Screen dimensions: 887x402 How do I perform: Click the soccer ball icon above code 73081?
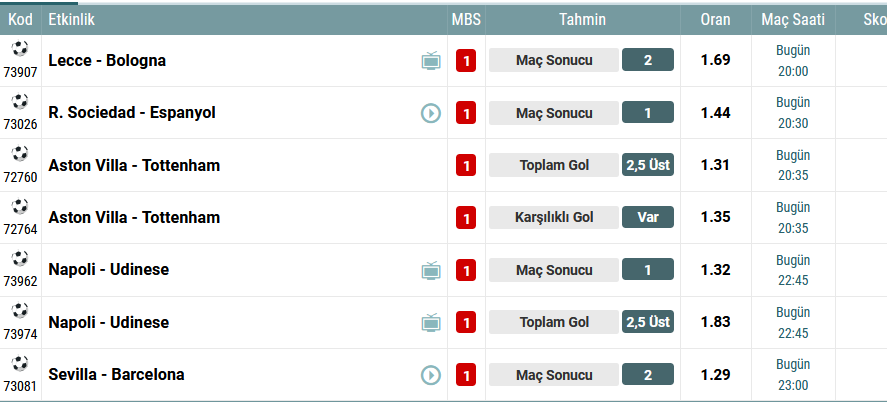click(20, 363)
